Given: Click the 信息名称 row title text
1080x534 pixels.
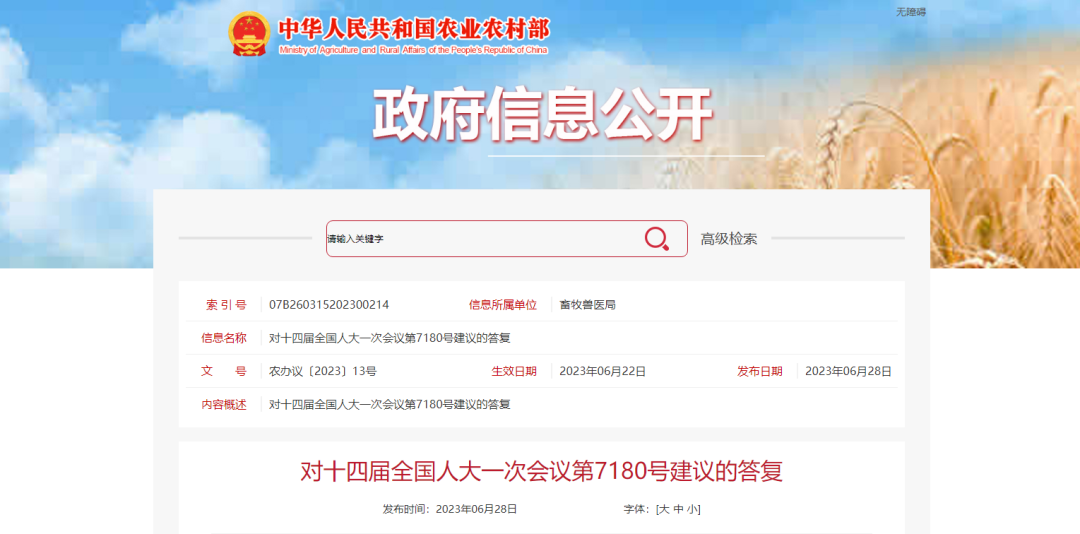Looking at the screenshot, I should [x=390, y=338].
